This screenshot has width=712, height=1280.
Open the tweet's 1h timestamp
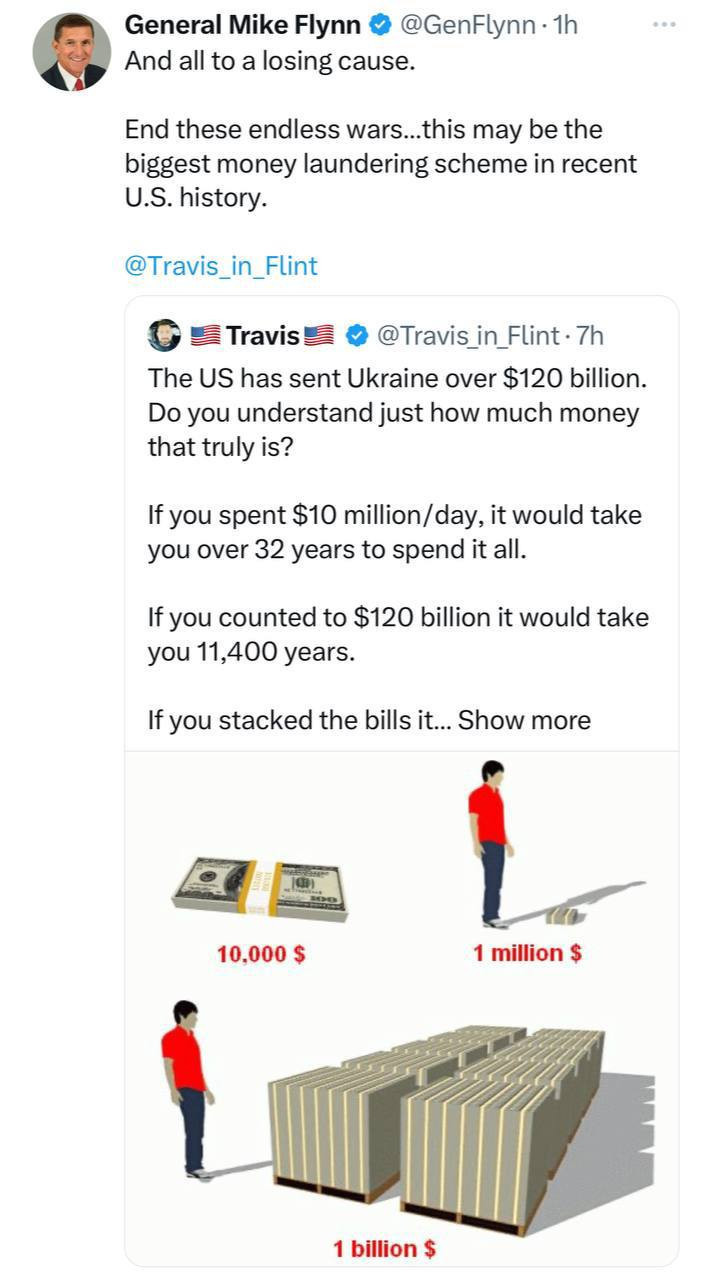coord(565,26)
